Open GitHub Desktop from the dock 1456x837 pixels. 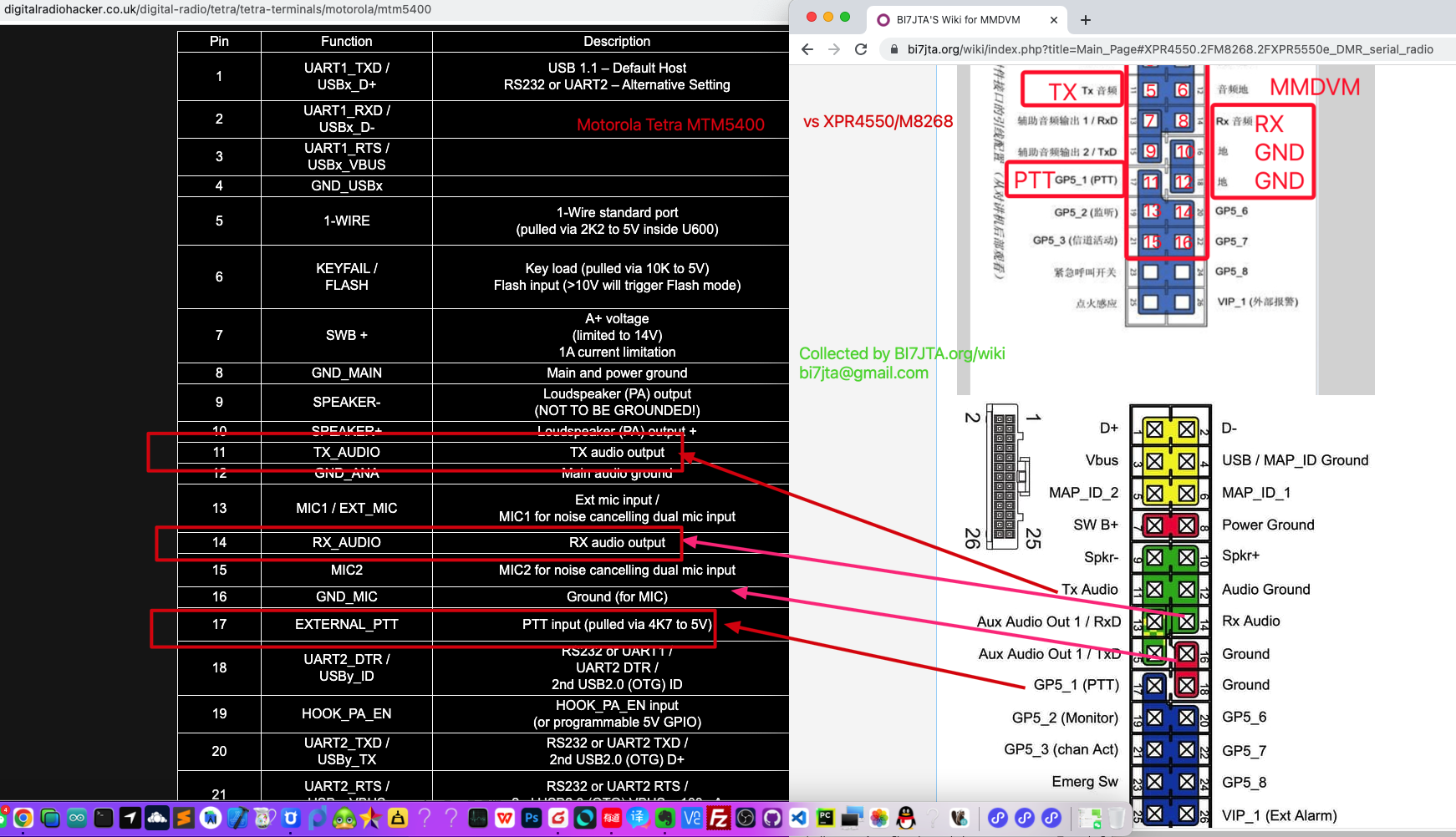tap(772, 818)
